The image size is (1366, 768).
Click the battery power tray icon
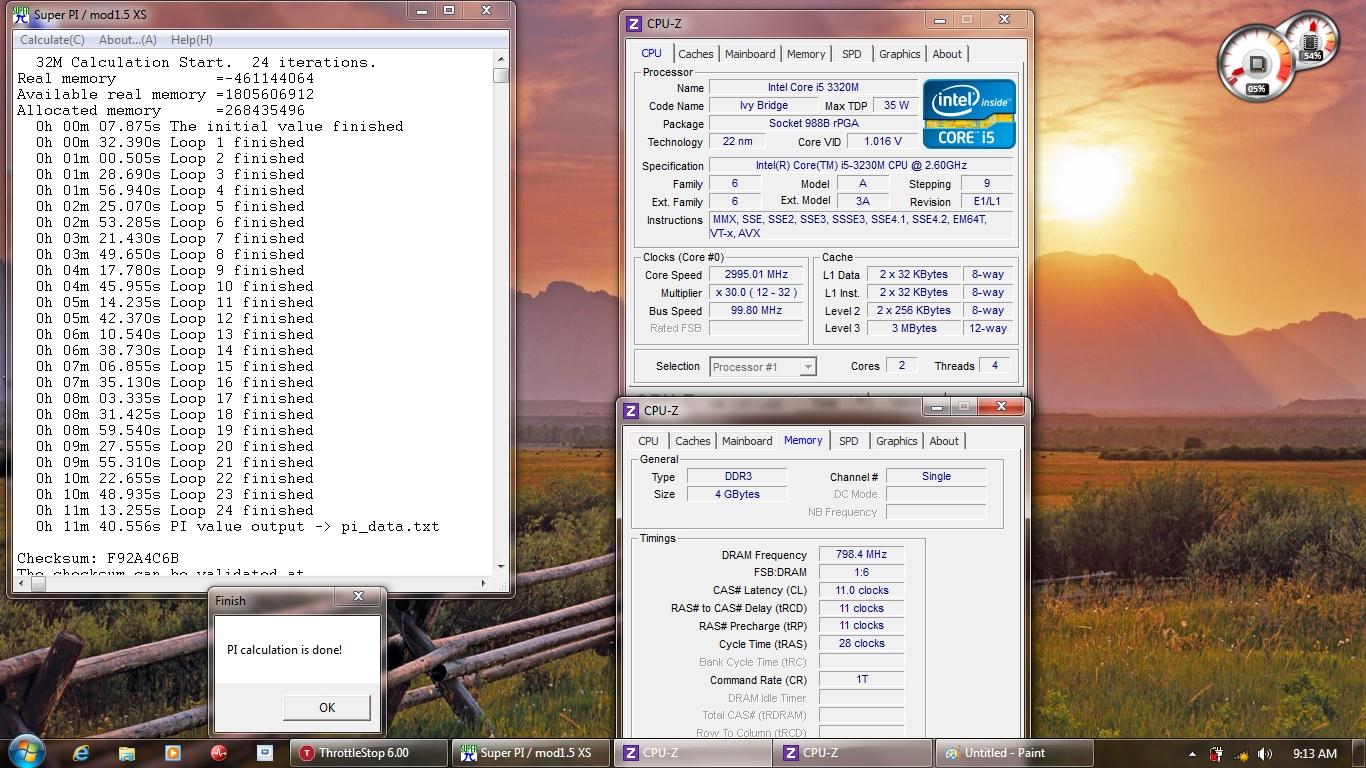pos(1217,754)
